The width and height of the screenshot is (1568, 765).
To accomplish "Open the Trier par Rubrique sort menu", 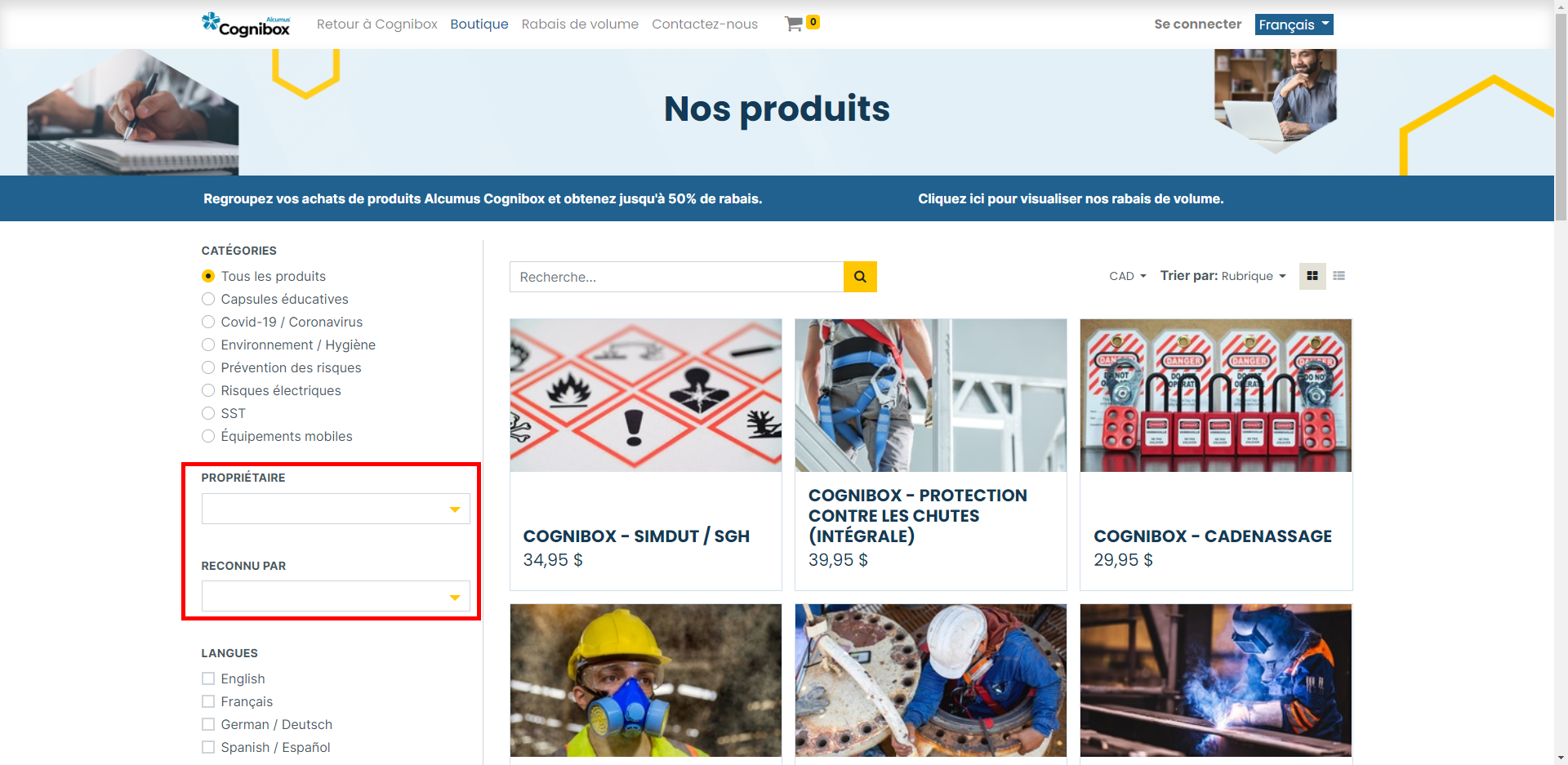I will tap(1223, 276).
